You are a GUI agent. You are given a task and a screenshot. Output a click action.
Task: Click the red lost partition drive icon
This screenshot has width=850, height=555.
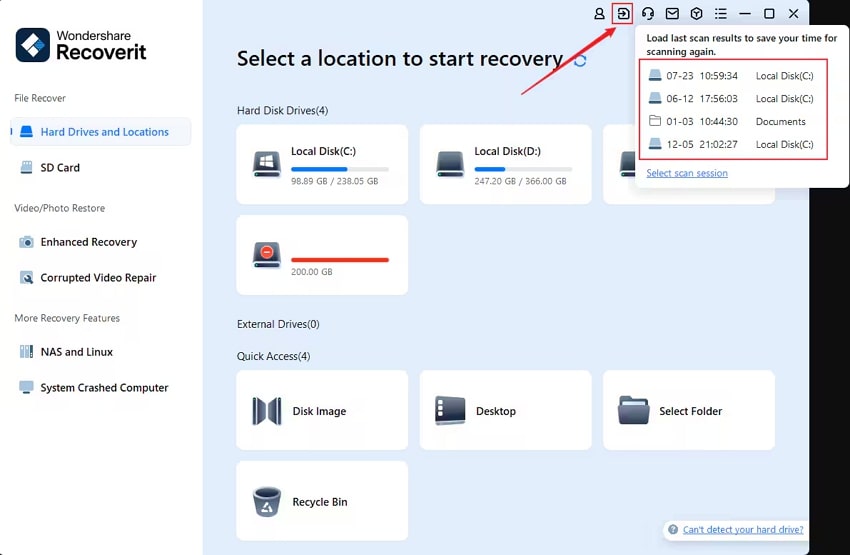click(267, 255)
